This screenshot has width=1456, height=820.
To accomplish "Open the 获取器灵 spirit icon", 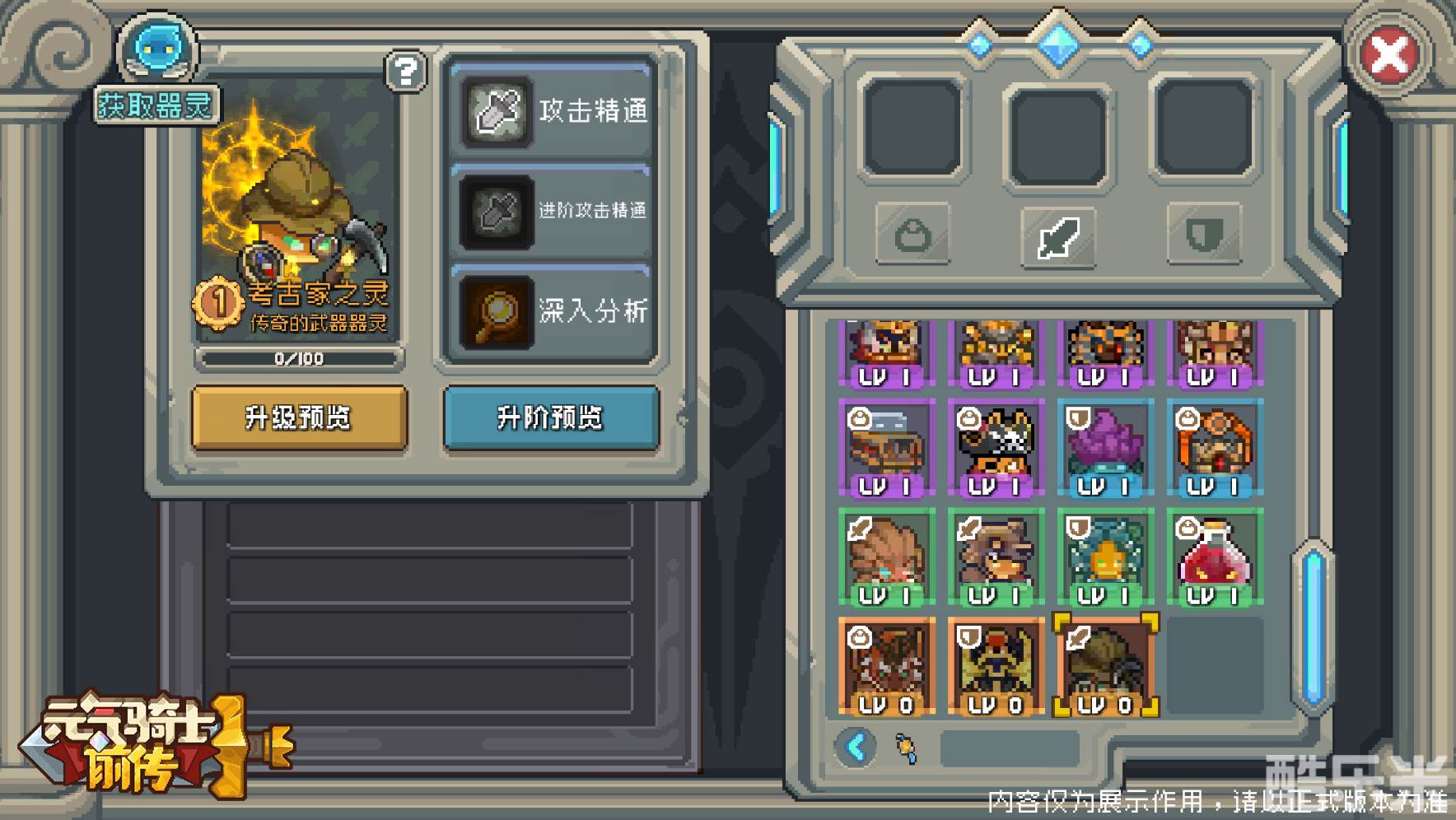I will click(x=155, y=49).
